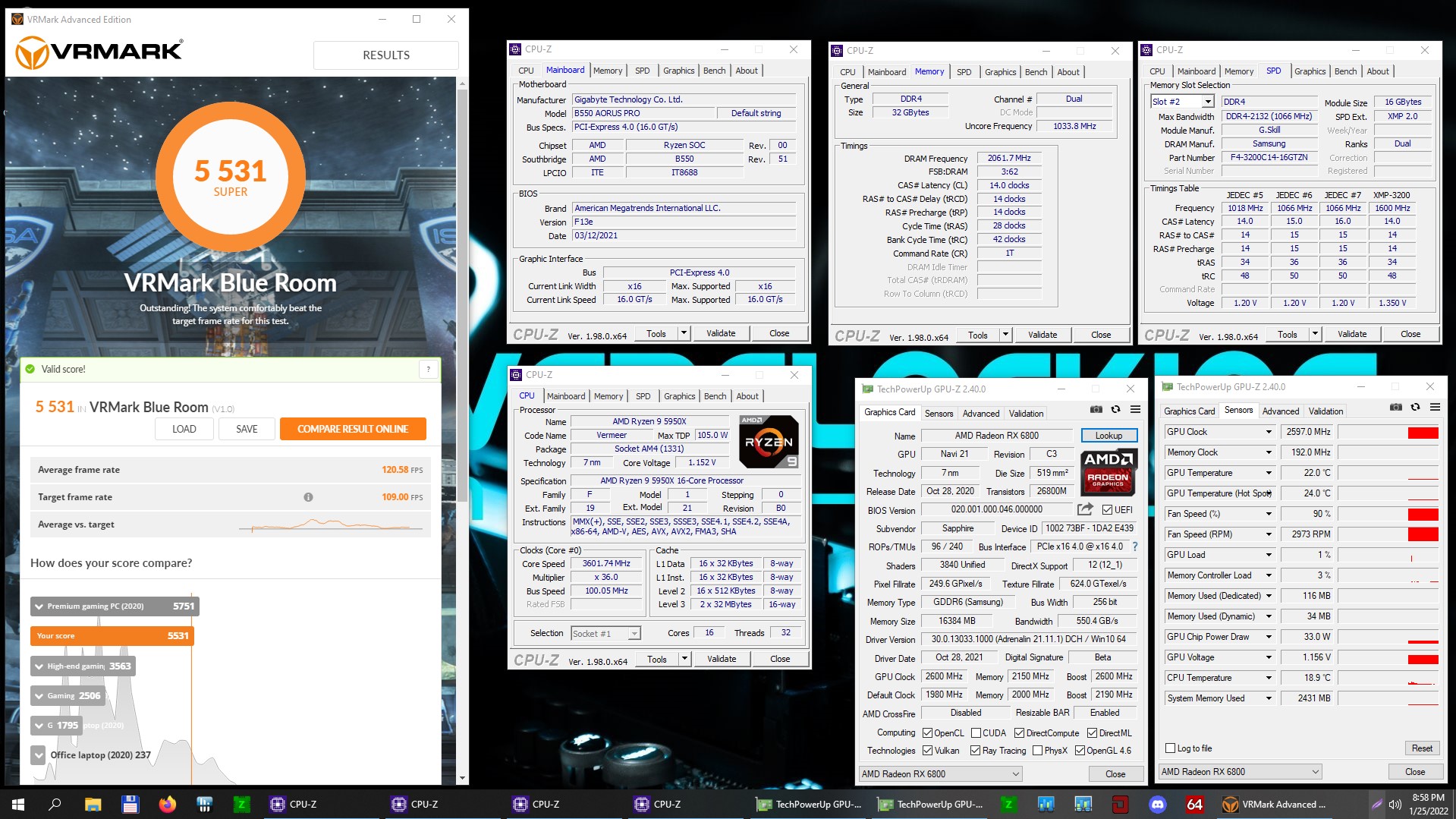1456x819 pixels.
Task: Open hamburger menu in GPU-Z Sensors window
Action: tap(1435, 408)
